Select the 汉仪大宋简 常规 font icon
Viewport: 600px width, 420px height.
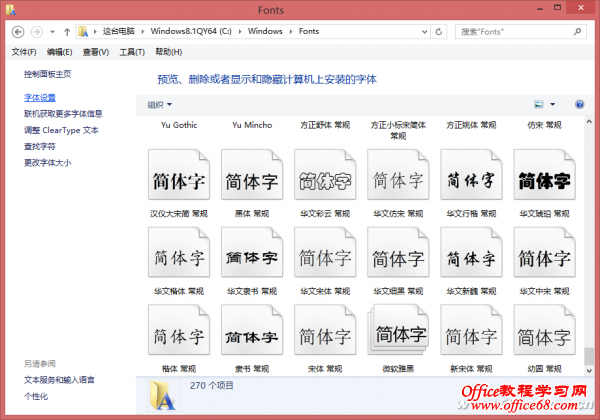coord(179,174)
